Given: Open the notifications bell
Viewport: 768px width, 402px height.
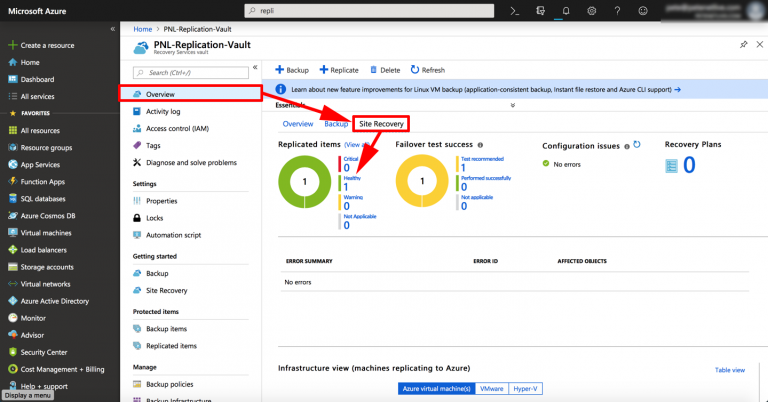Looking at the screenshot, I should coord(566,11).
